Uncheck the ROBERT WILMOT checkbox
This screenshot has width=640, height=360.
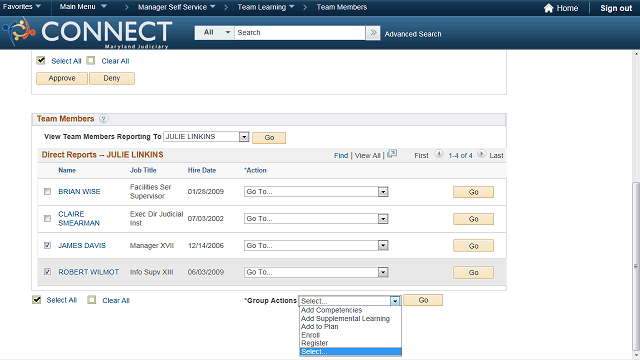pos(47,271)
